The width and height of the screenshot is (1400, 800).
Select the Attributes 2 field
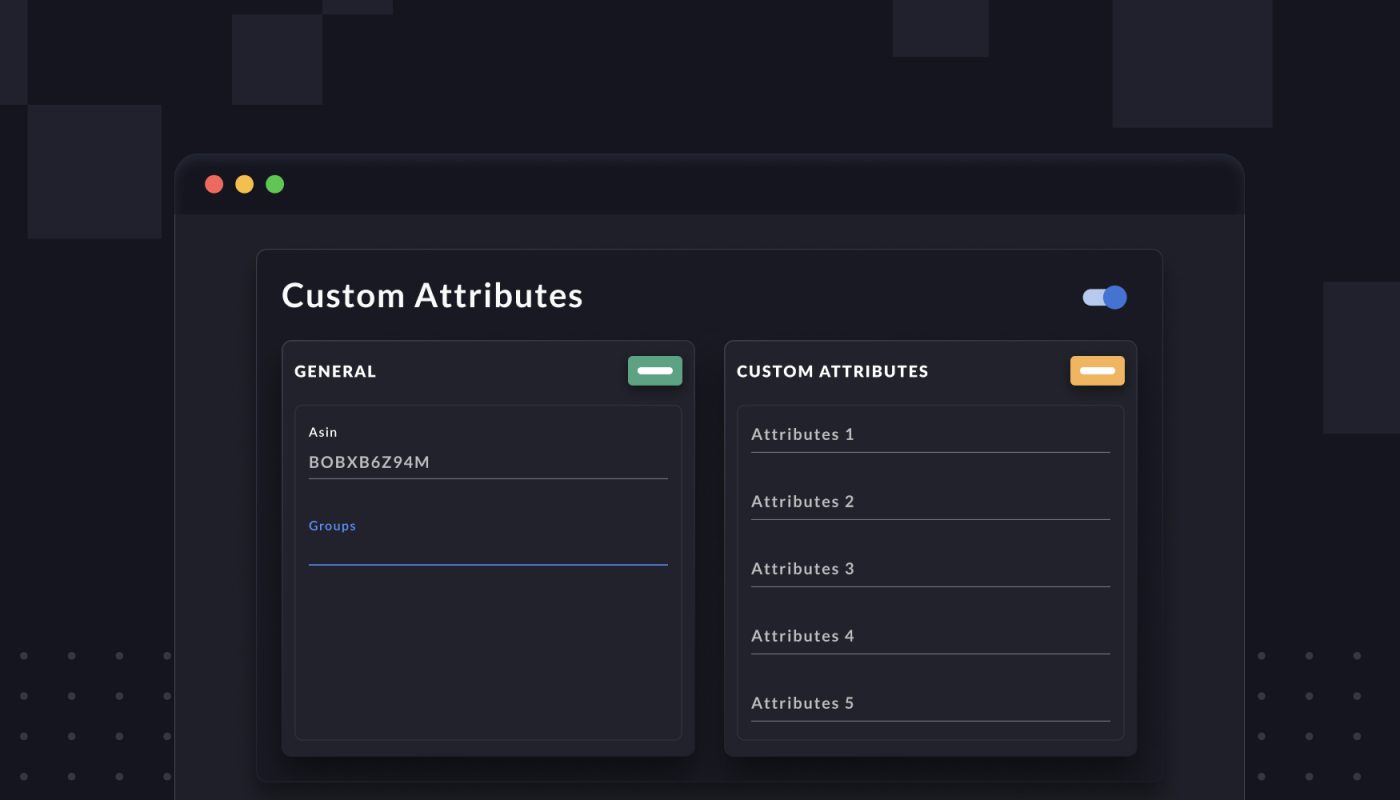(x=930, y=502)
